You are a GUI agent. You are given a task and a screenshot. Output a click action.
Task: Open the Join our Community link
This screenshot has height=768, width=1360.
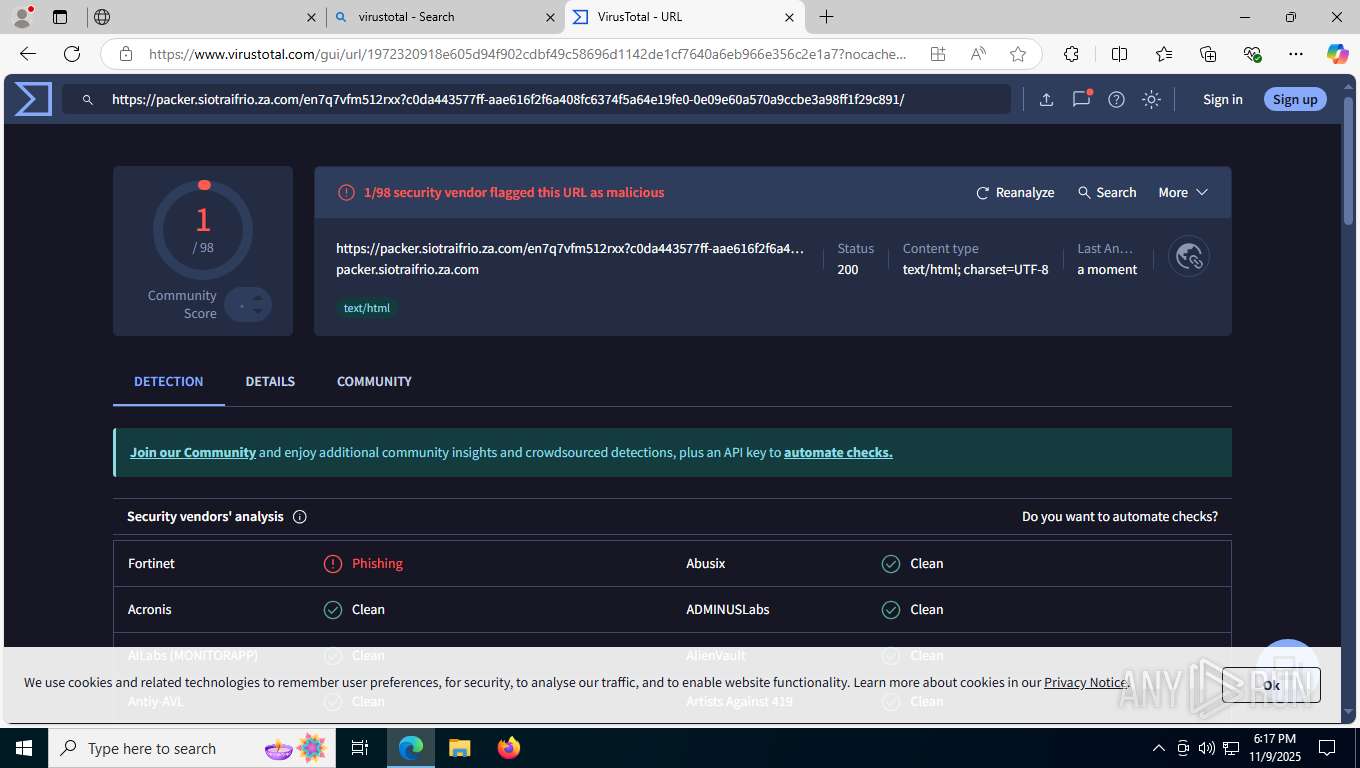pos(193,452)
